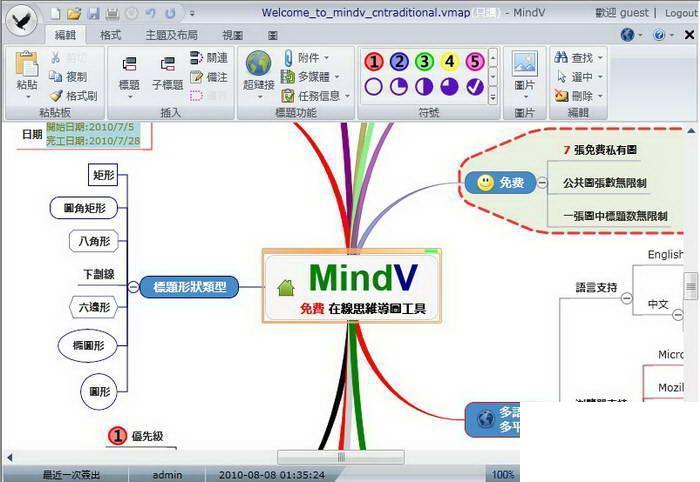
Task: Click the home icon in central topic
Action: pos(286,288)
